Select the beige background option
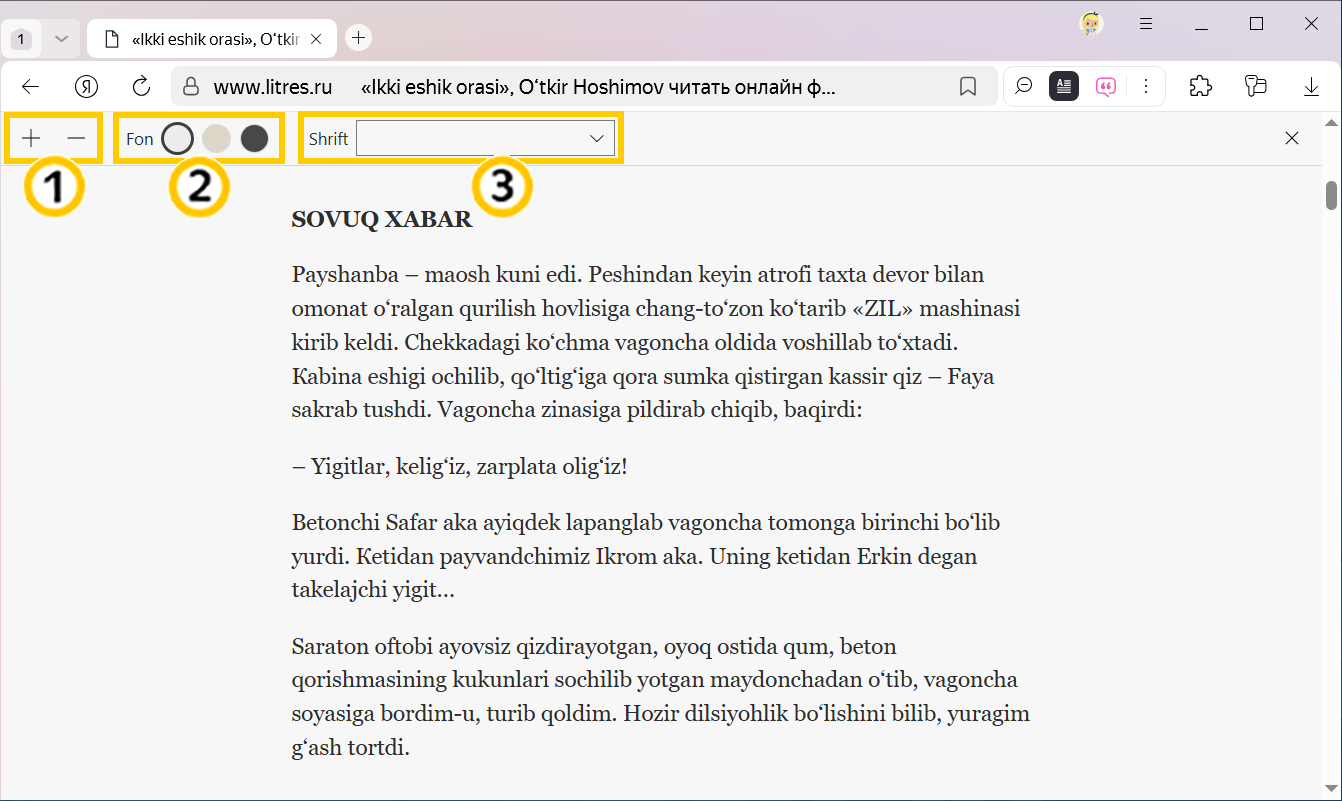Screen dimensions: 1342x801 pyautogui.click(x=216, y=138)
